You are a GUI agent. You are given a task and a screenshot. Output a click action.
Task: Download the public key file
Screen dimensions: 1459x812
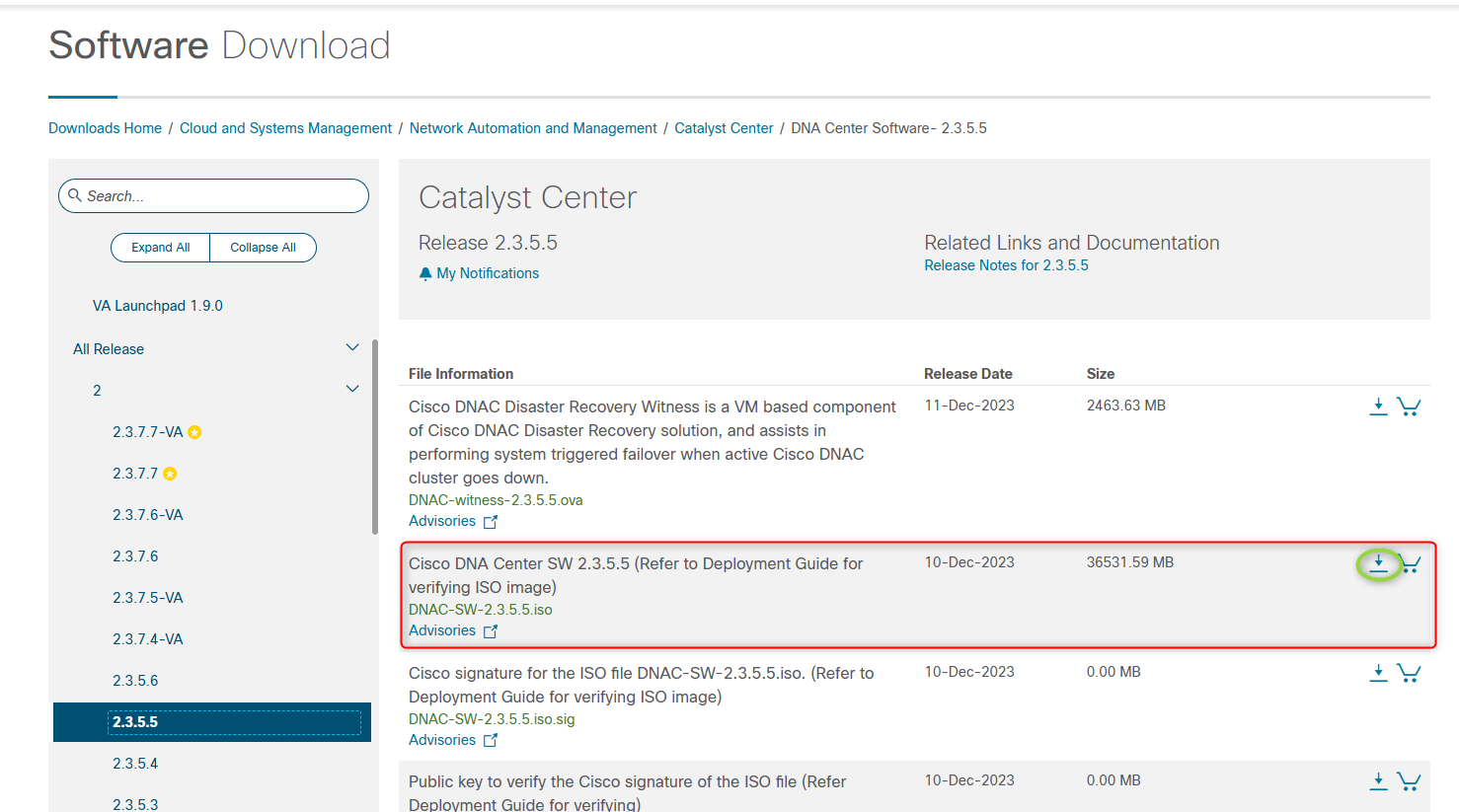(1378, 781)
